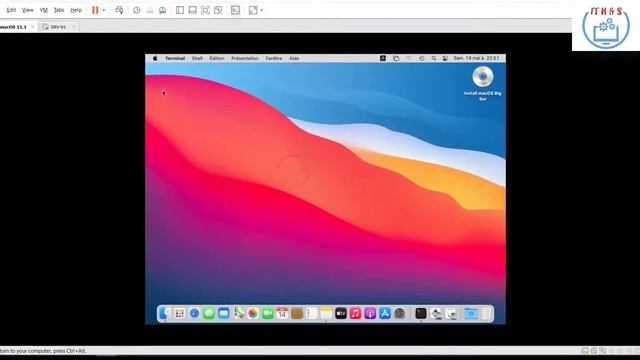Click the date and time in menu bar
640x360 pixels.
click(476, 58)
